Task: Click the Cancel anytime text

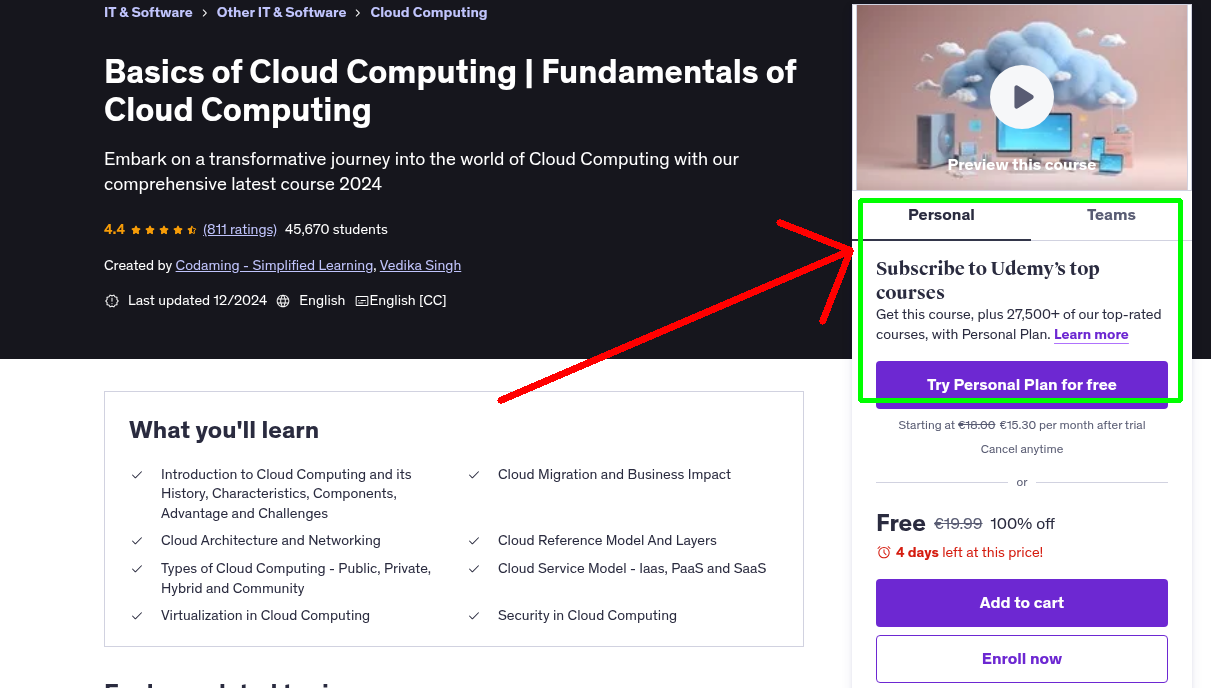Action: coord(1021,449)
